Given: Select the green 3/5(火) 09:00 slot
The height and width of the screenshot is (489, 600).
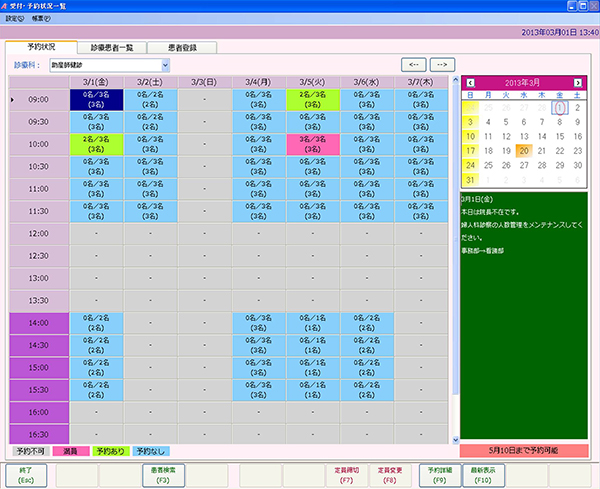Looking at the screenshot, I should [313, 99].
